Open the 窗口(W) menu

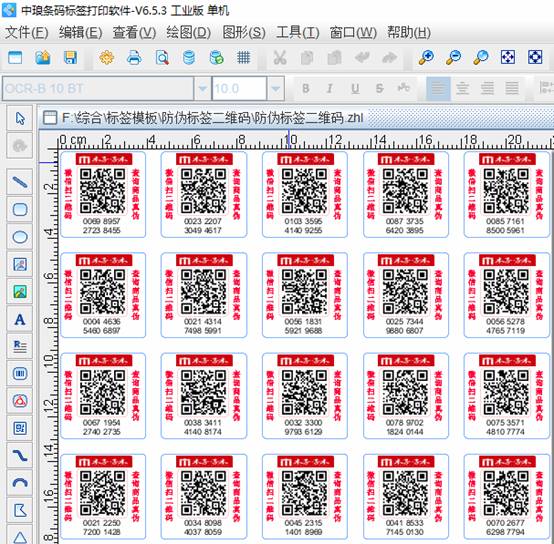[353, 32]
